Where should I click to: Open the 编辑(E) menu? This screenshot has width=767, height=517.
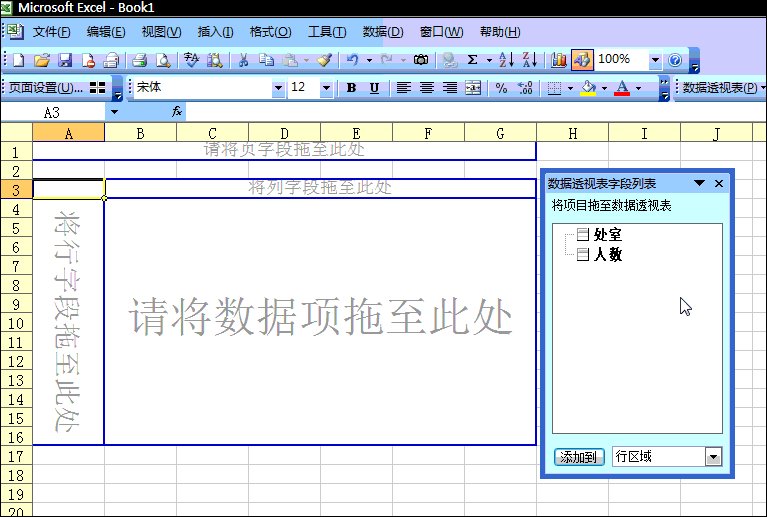(106, 32)
